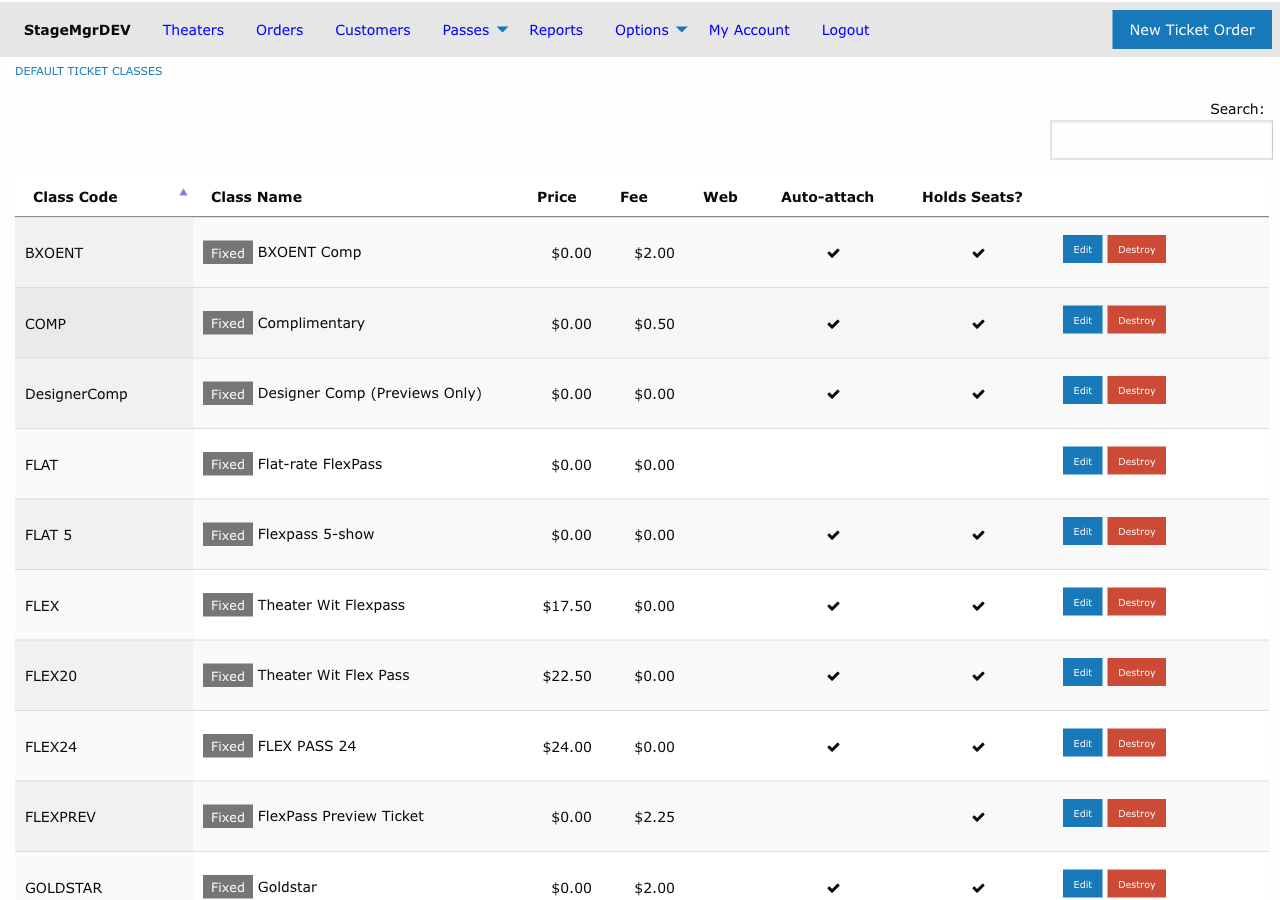Click the Designer Comp (Previews Only) name
Screen dimensions: 1280x900
point(370,393)
